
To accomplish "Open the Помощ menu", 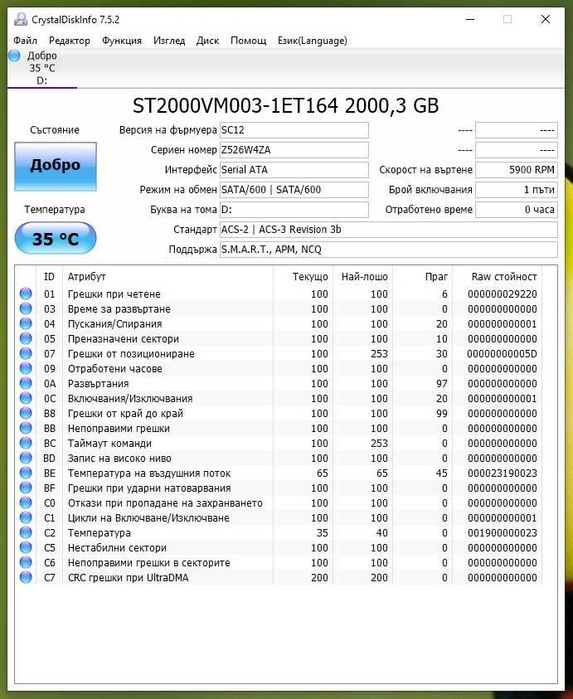I will [x=248, y=41].
